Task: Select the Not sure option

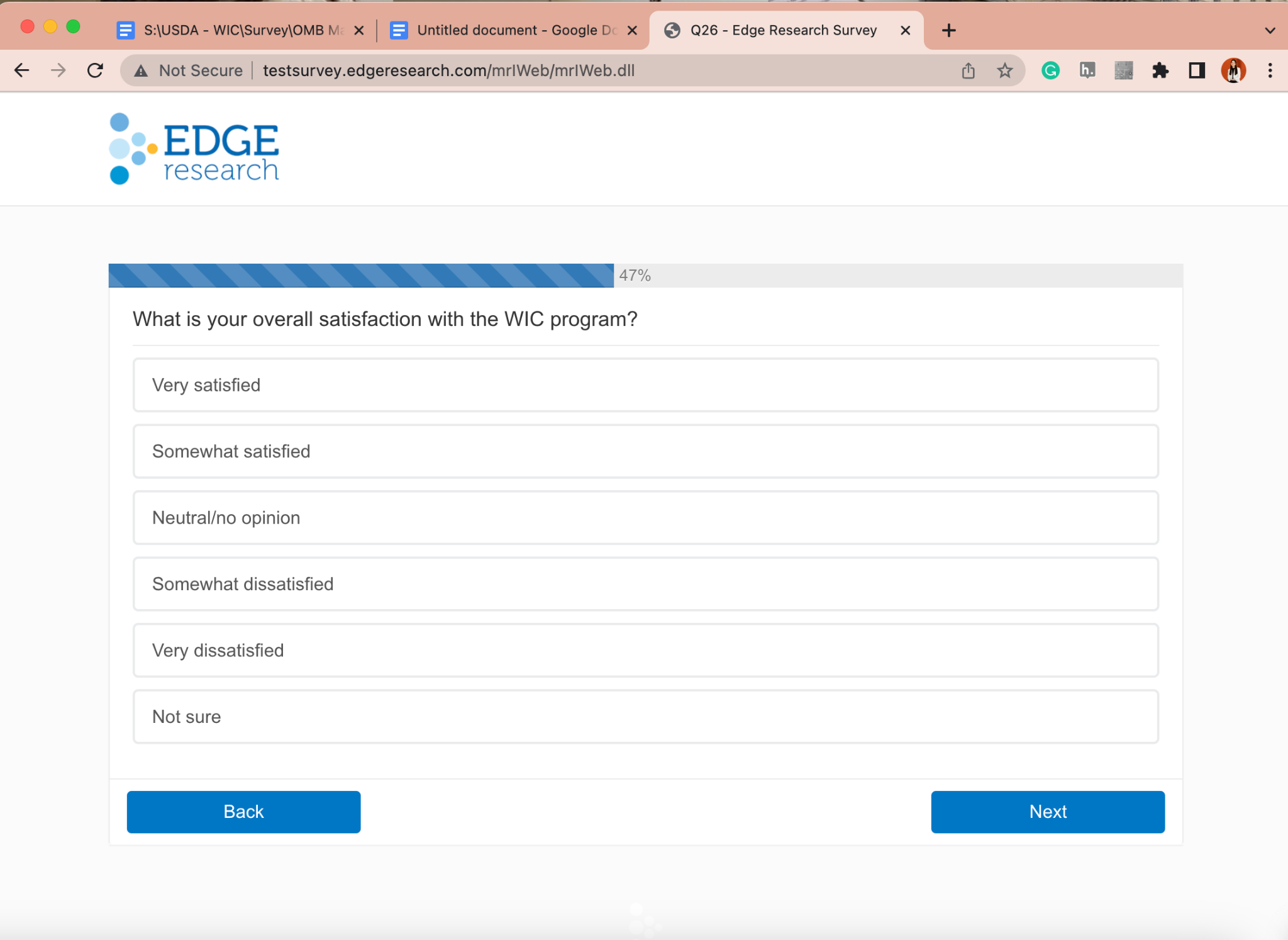Action: (x=645, y=717)
